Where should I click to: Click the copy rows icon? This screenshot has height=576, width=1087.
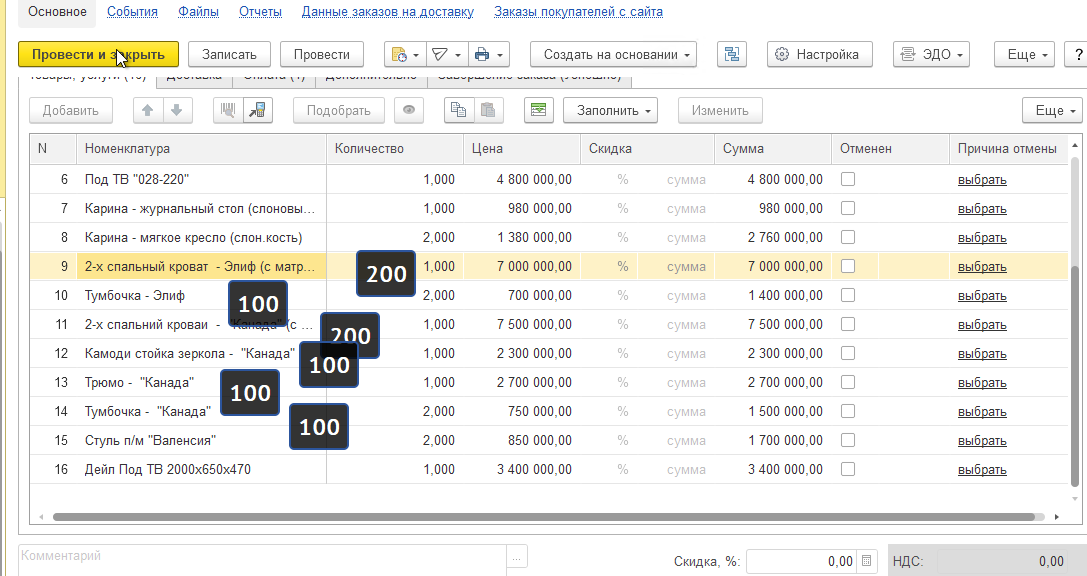pos(459,110)
